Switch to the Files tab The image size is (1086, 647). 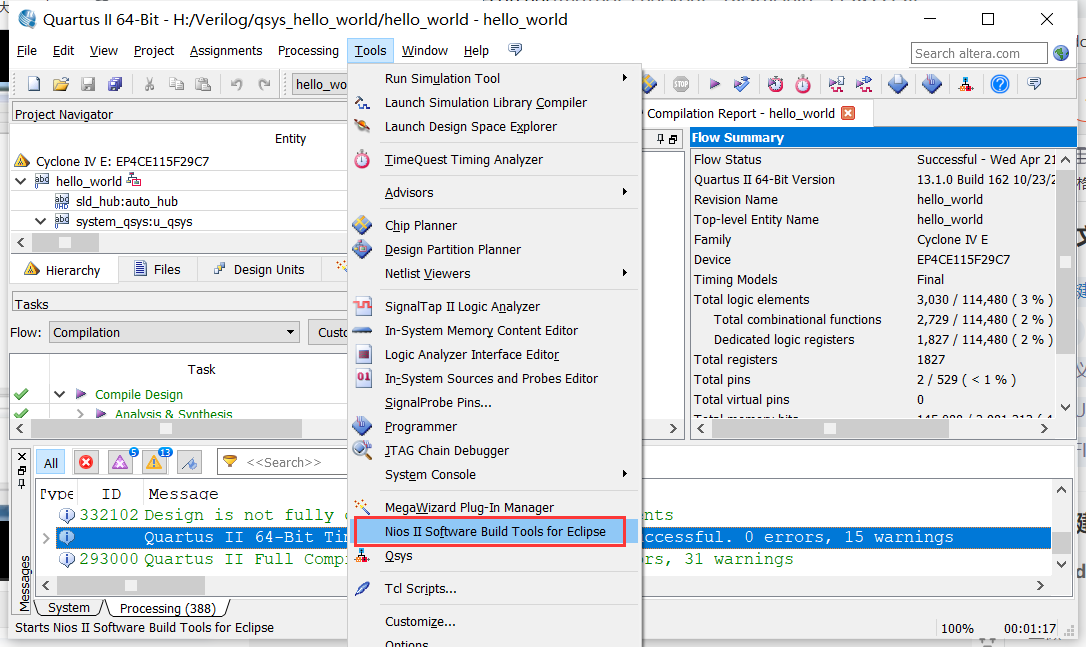click(157, 269)
